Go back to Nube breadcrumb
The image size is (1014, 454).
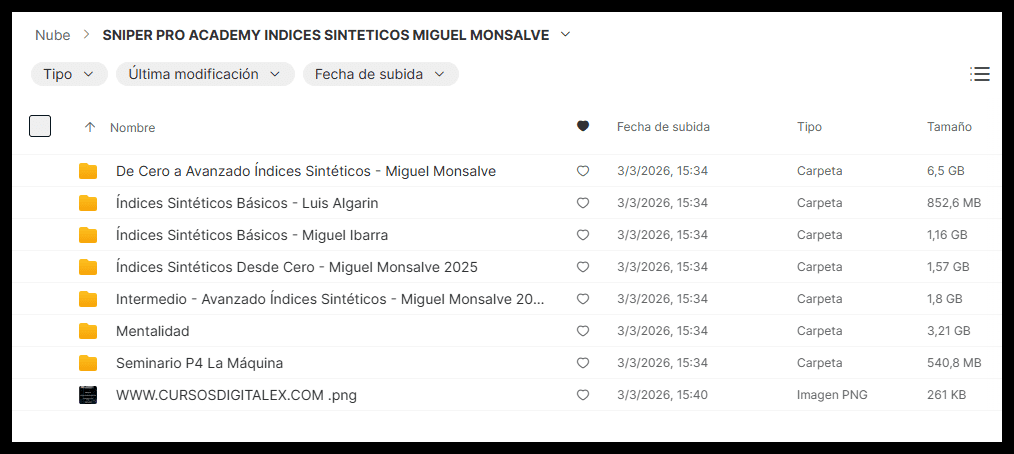(x=52, y=35)
